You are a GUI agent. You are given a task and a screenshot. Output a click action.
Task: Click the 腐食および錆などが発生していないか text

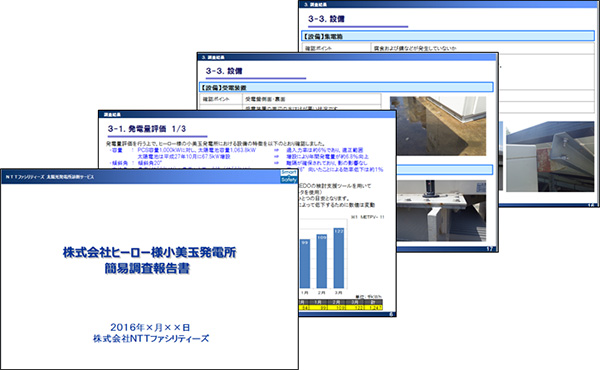pos(415,49)
